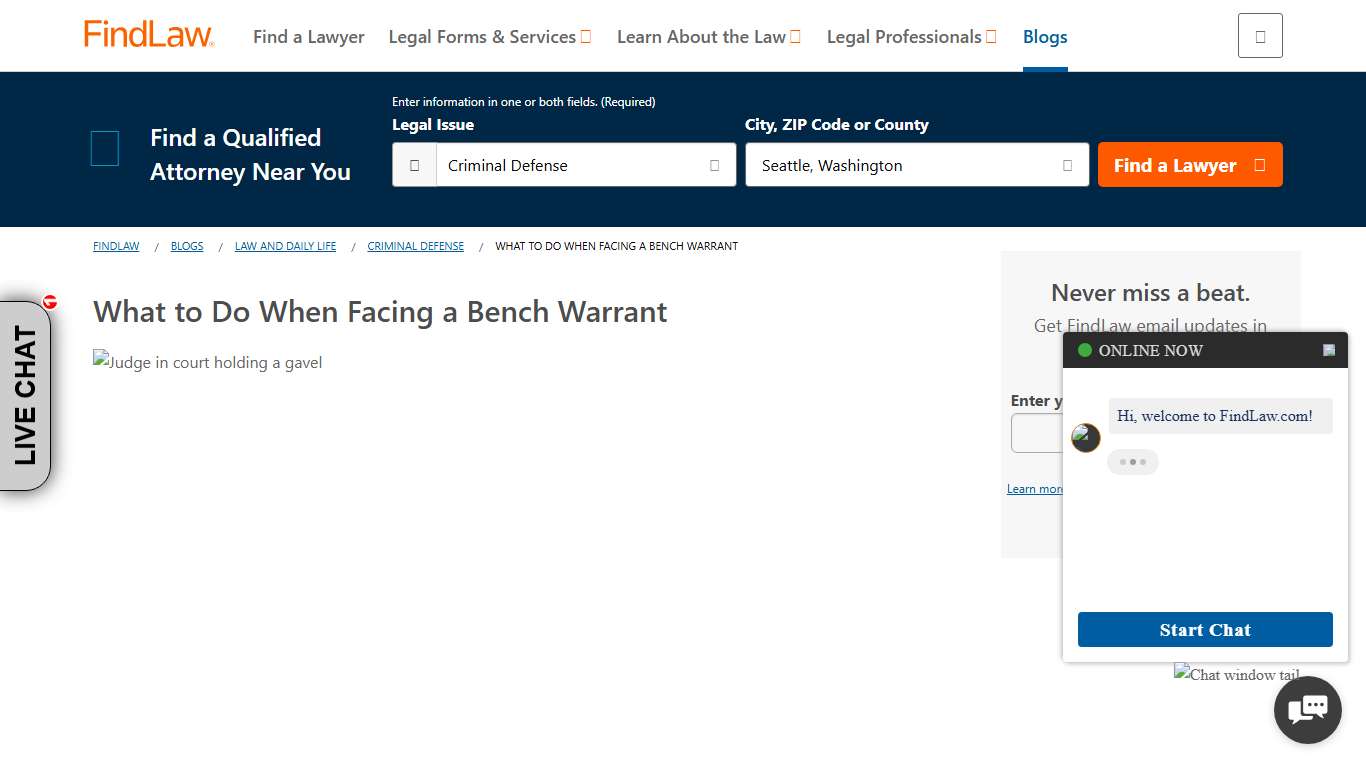
Task: Follow the BLOGS breadcrumb link
Action: (187, 246)
